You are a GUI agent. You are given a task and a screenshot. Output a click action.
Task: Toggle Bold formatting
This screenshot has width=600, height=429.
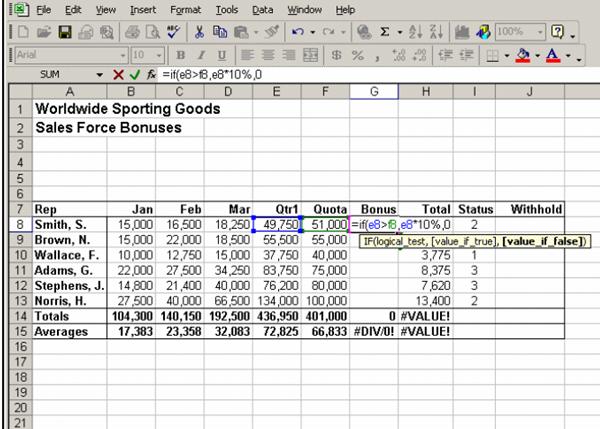180,55
